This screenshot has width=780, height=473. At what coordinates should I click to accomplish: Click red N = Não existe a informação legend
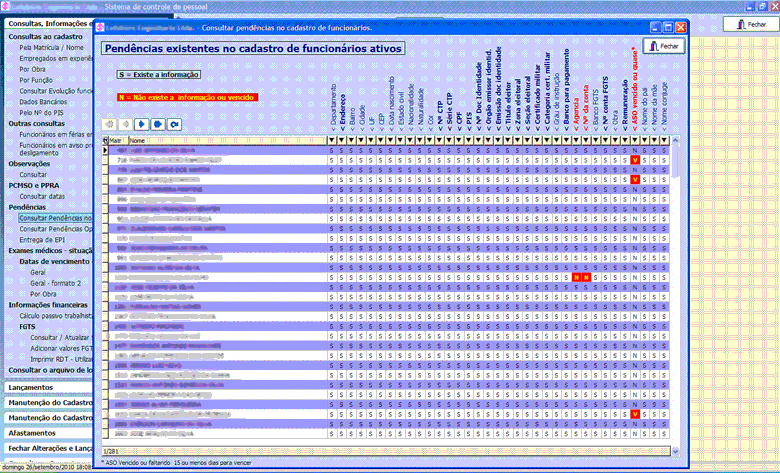click(x=188, y=97)
